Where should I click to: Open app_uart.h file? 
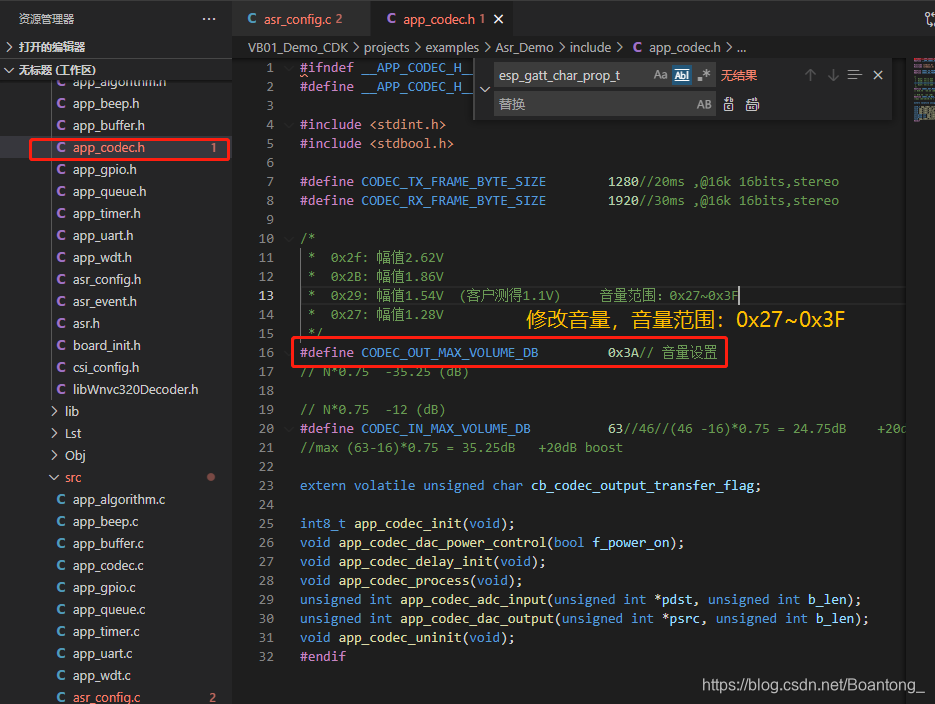pyautogui.click(x=103, y=235)
